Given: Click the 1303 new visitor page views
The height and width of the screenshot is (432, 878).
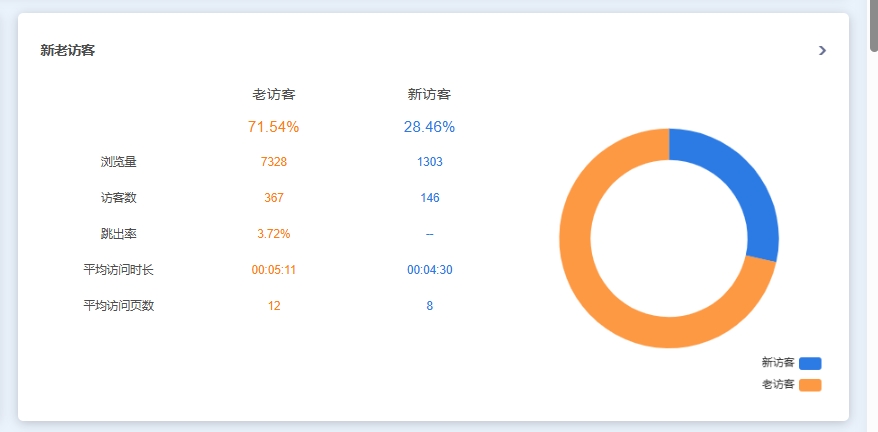Looking at the screenshot, I should (x=429, y=162).
